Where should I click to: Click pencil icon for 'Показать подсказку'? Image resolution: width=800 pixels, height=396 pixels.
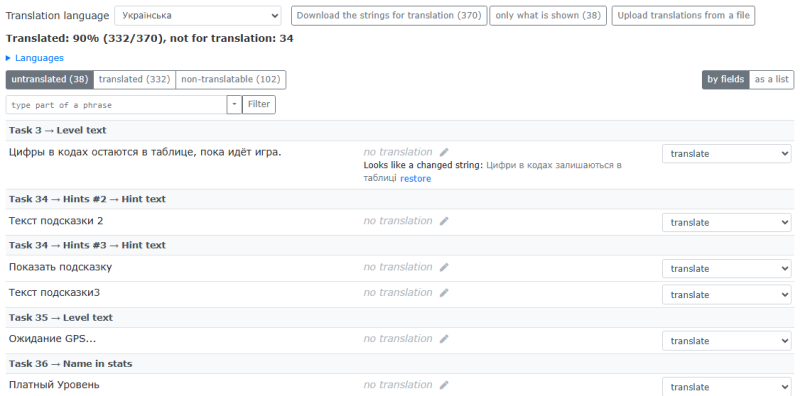click(444, 267)
